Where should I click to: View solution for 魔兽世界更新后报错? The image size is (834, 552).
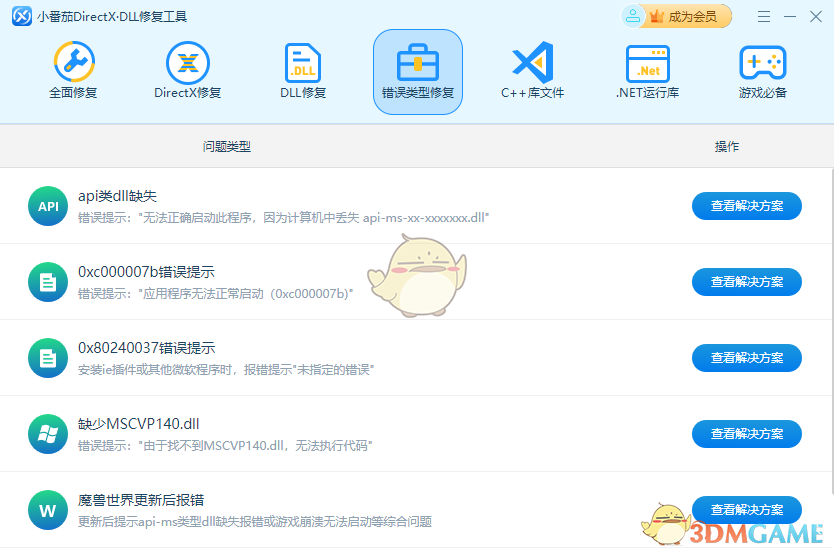click(747, 509)
